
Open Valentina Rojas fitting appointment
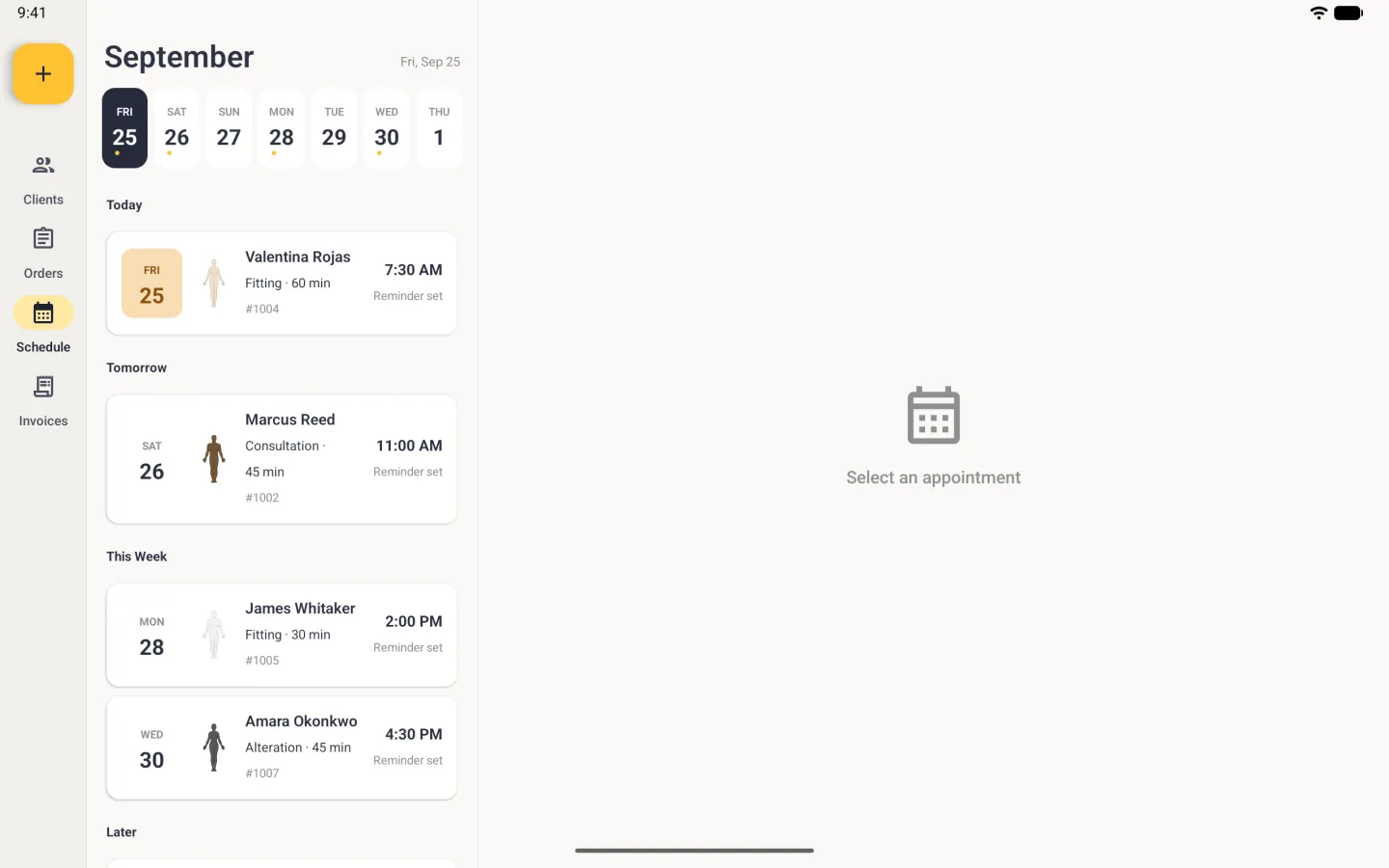coord(282,284)
